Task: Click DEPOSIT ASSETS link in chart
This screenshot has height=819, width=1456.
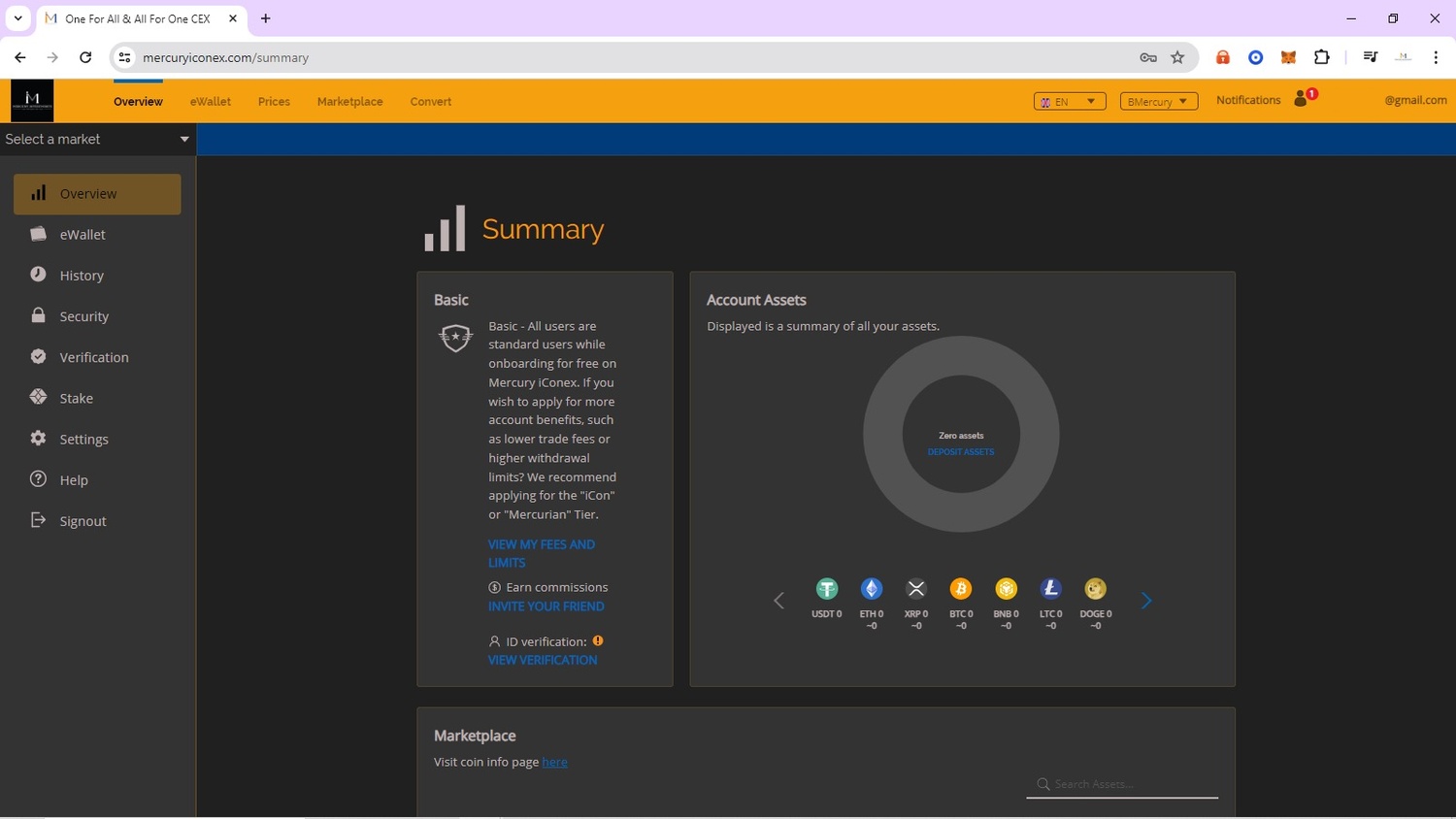Action: pyautogui.click(x=961, y=452)
